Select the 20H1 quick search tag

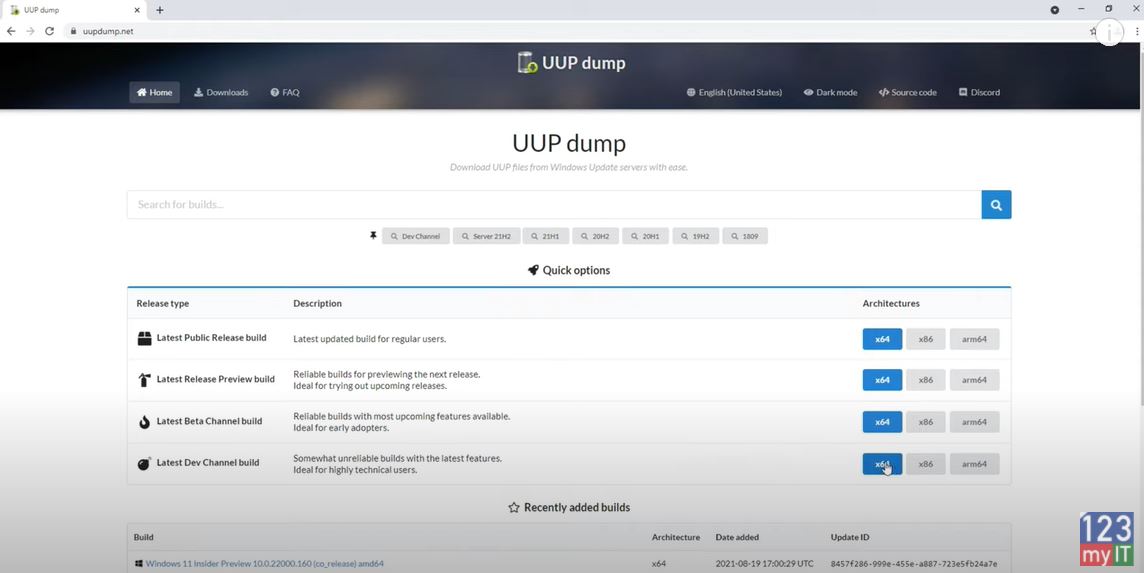(x=646, y=236)
